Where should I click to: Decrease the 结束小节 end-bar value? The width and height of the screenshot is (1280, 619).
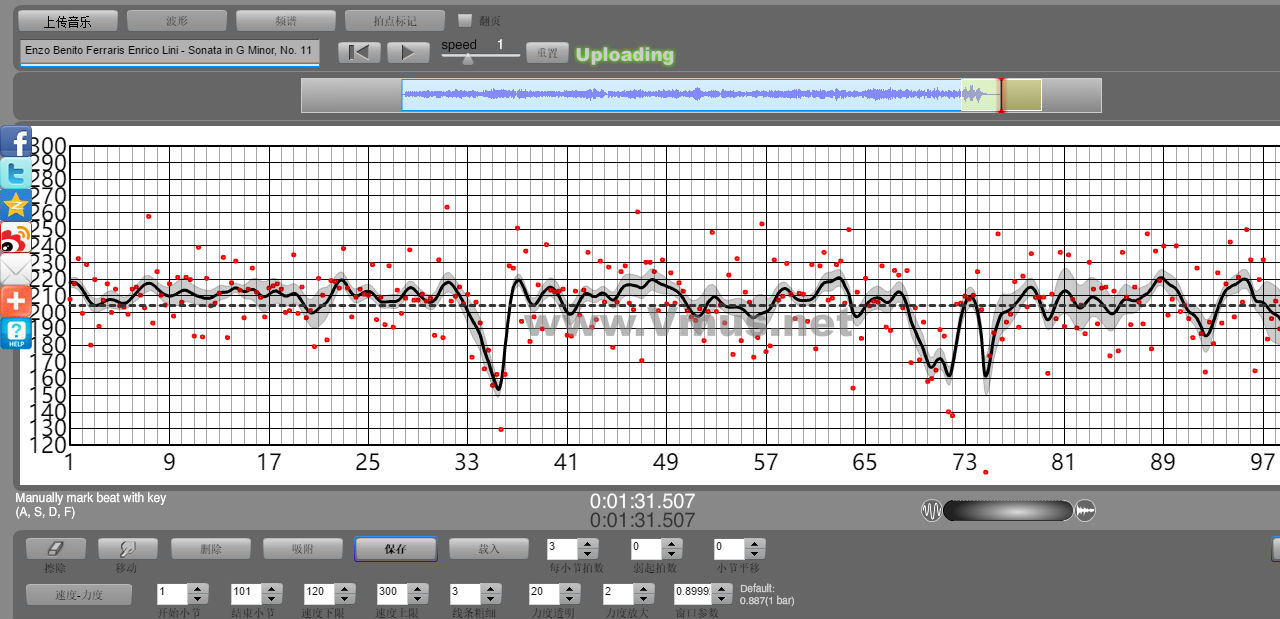(x=272, y=598)
